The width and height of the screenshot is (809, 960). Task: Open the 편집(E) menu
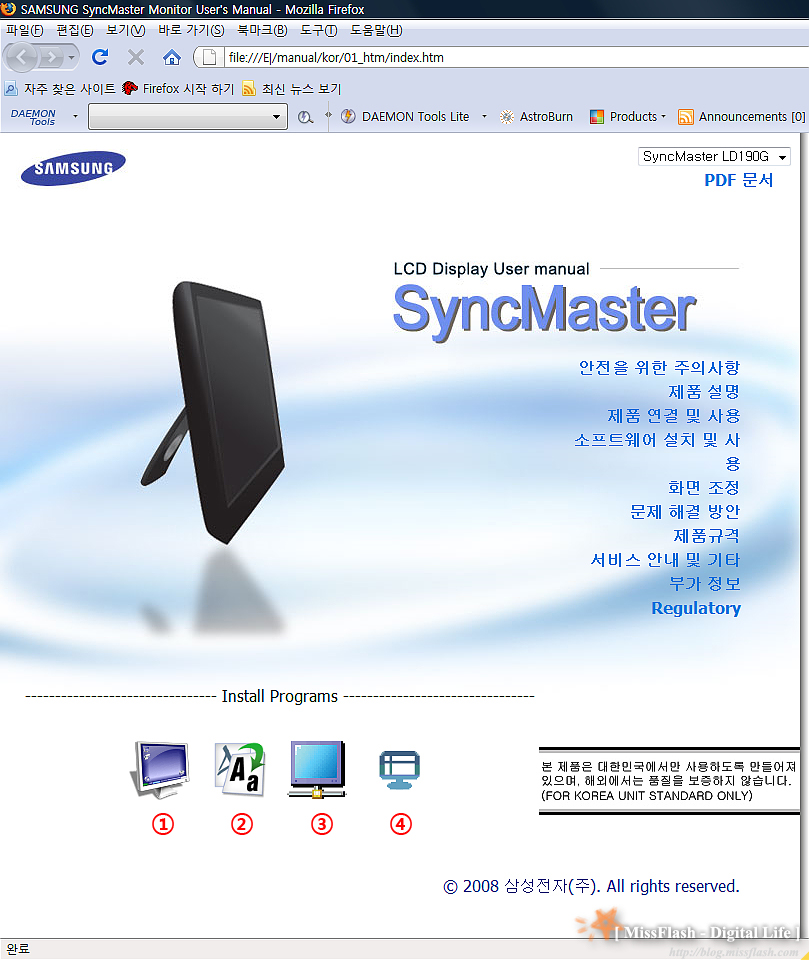[75, 30]
